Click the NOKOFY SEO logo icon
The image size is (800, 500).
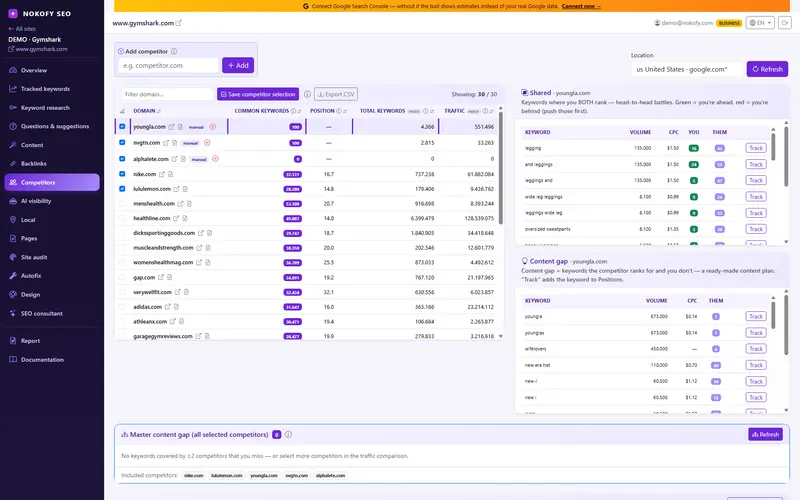coord(13,14)
